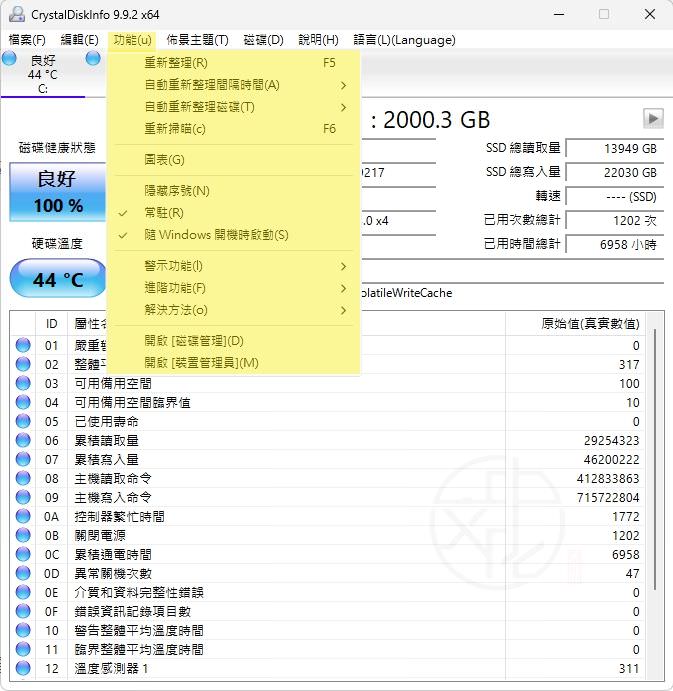Click the 1202 次 power-on count field

(614, 220)
